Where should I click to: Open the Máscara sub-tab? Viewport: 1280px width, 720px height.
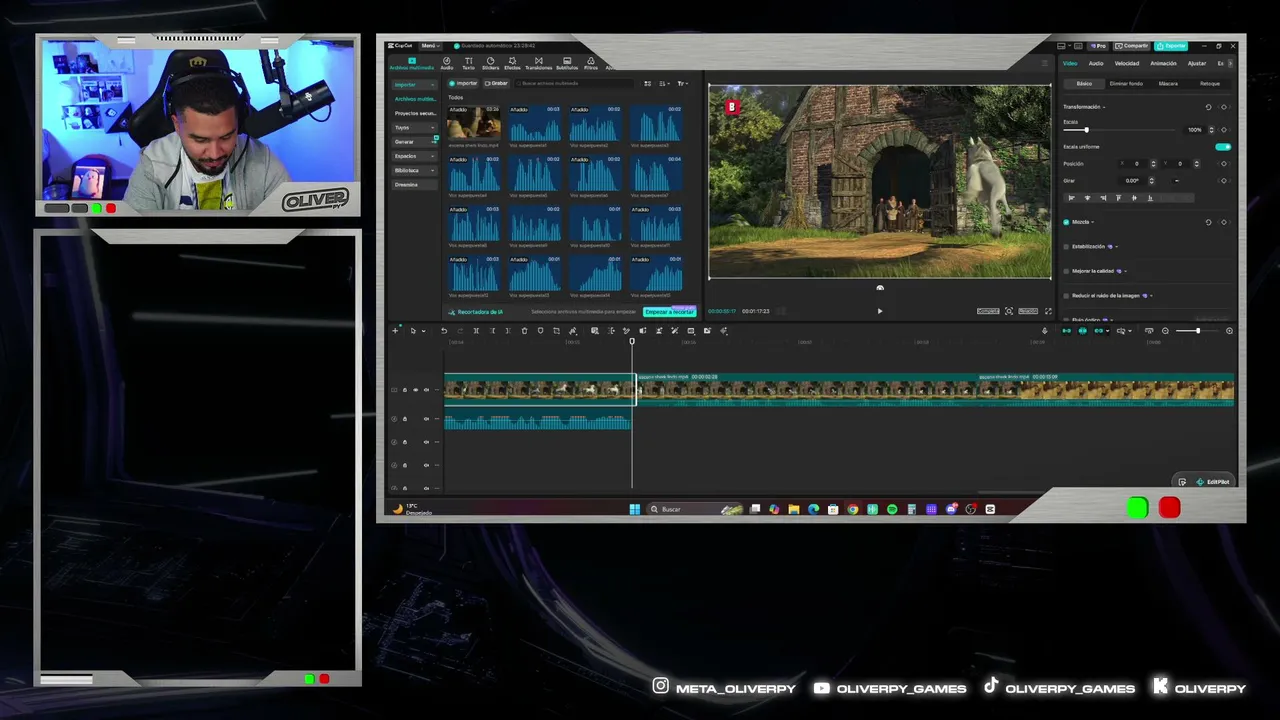(x=1168, y=84)
